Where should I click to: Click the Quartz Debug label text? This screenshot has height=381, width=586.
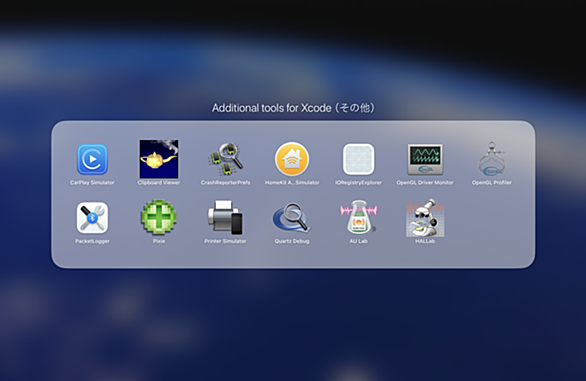(x=292, y=241)
